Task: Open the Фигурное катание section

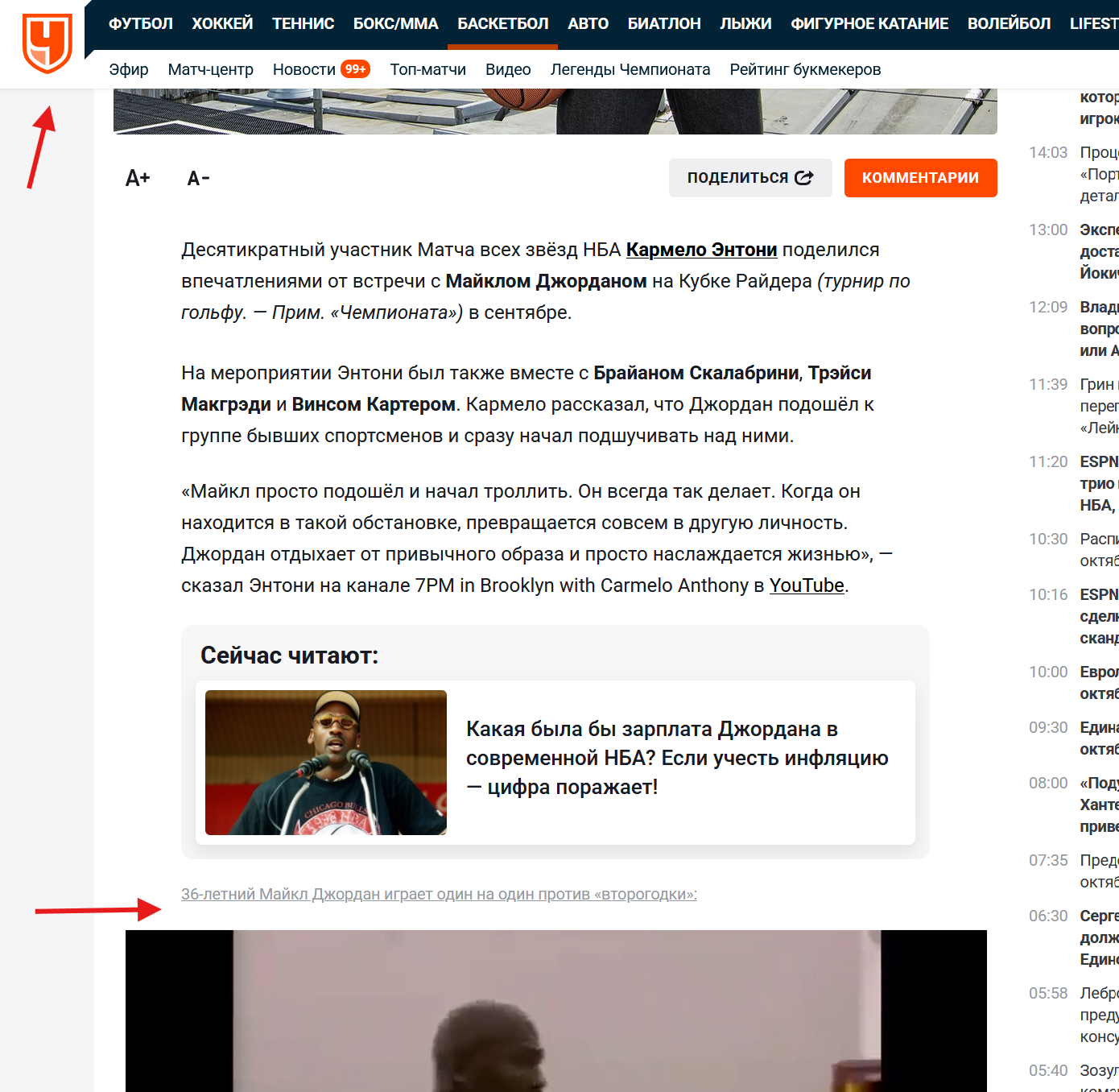Action: pos(869,24)
